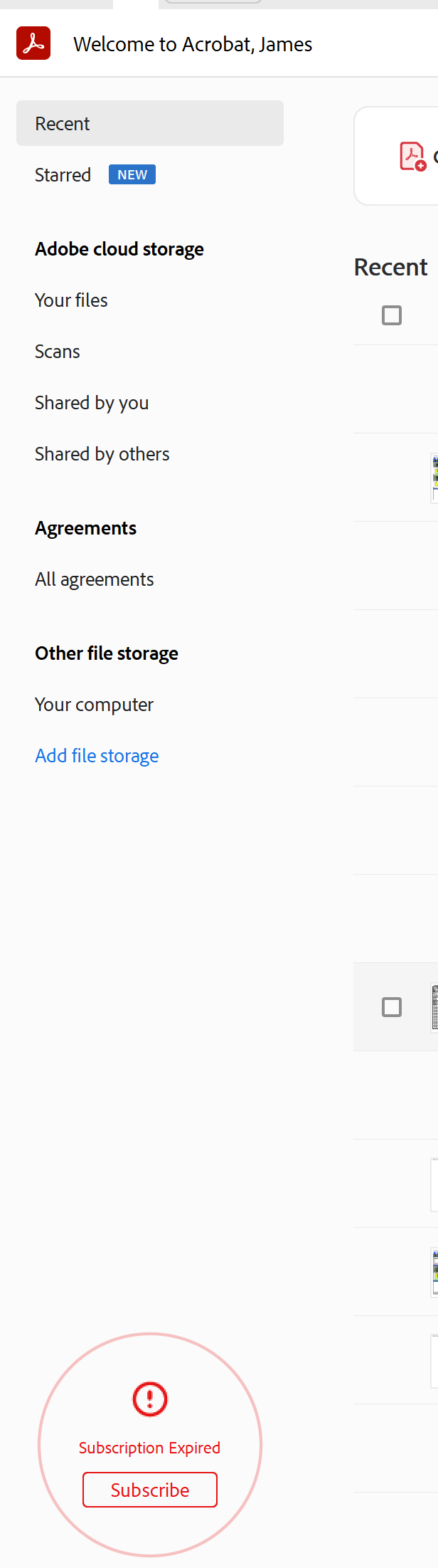This screenshot has height=1568, width=438.
Task: Toggle the select-all checkbox above the file list
Action: [391, 315]
